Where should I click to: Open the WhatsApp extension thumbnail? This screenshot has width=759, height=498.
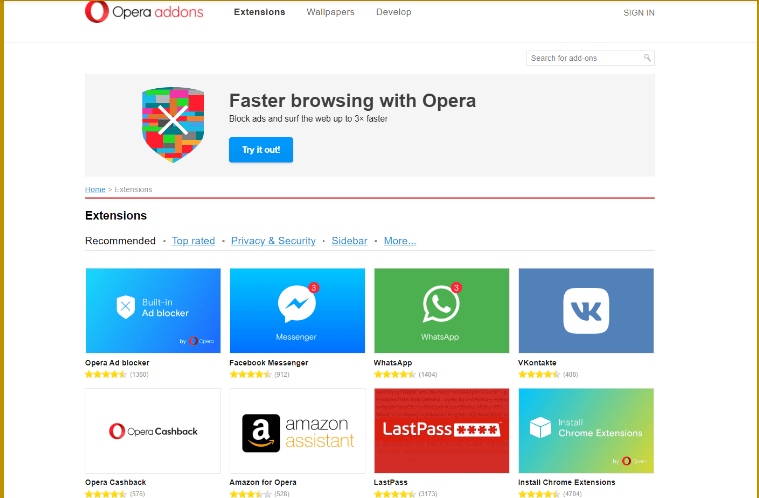pyautogui.click(x=441, y=311)
